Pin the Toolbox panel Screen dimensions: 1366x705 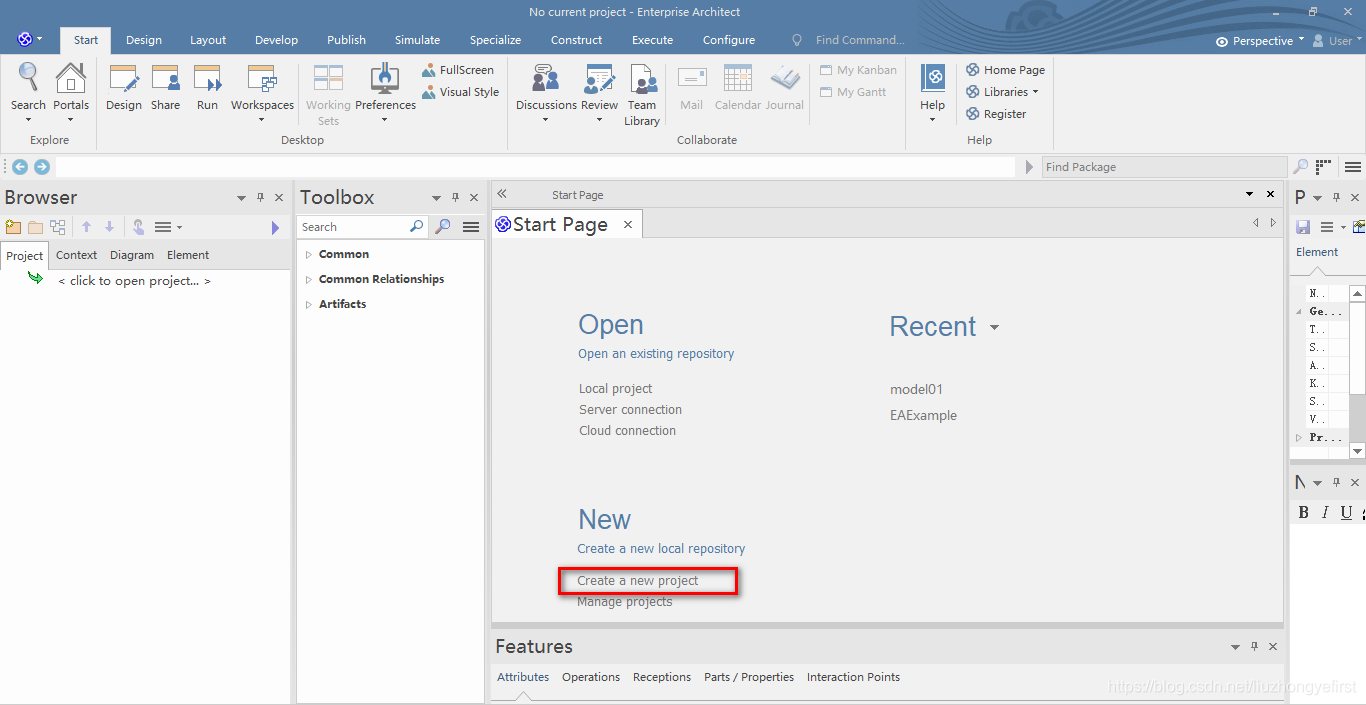click(455, 197)
